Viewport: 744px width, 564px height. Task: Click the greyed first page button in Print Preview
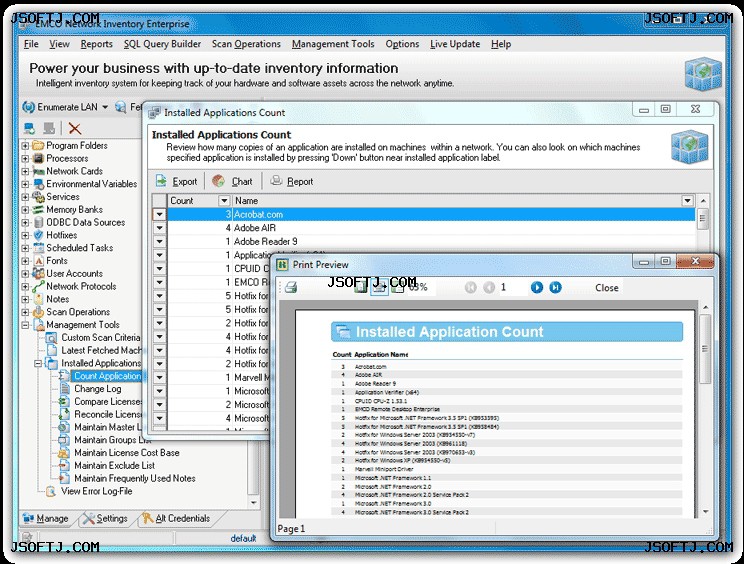[470, 287]
